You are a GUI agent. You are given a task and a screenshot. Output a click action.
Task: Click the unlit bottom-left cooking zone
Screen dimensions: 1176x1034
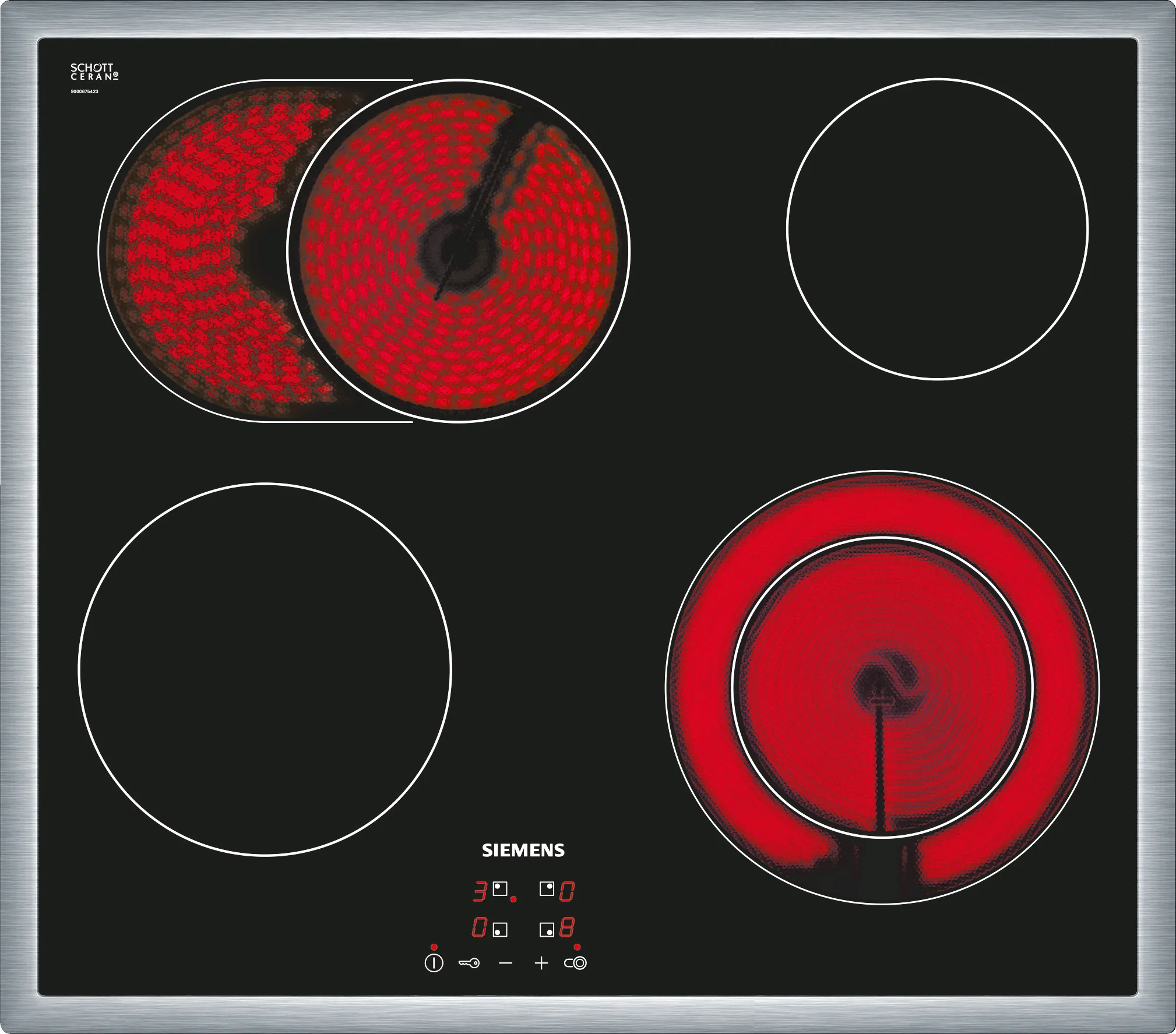pos(265,669)
